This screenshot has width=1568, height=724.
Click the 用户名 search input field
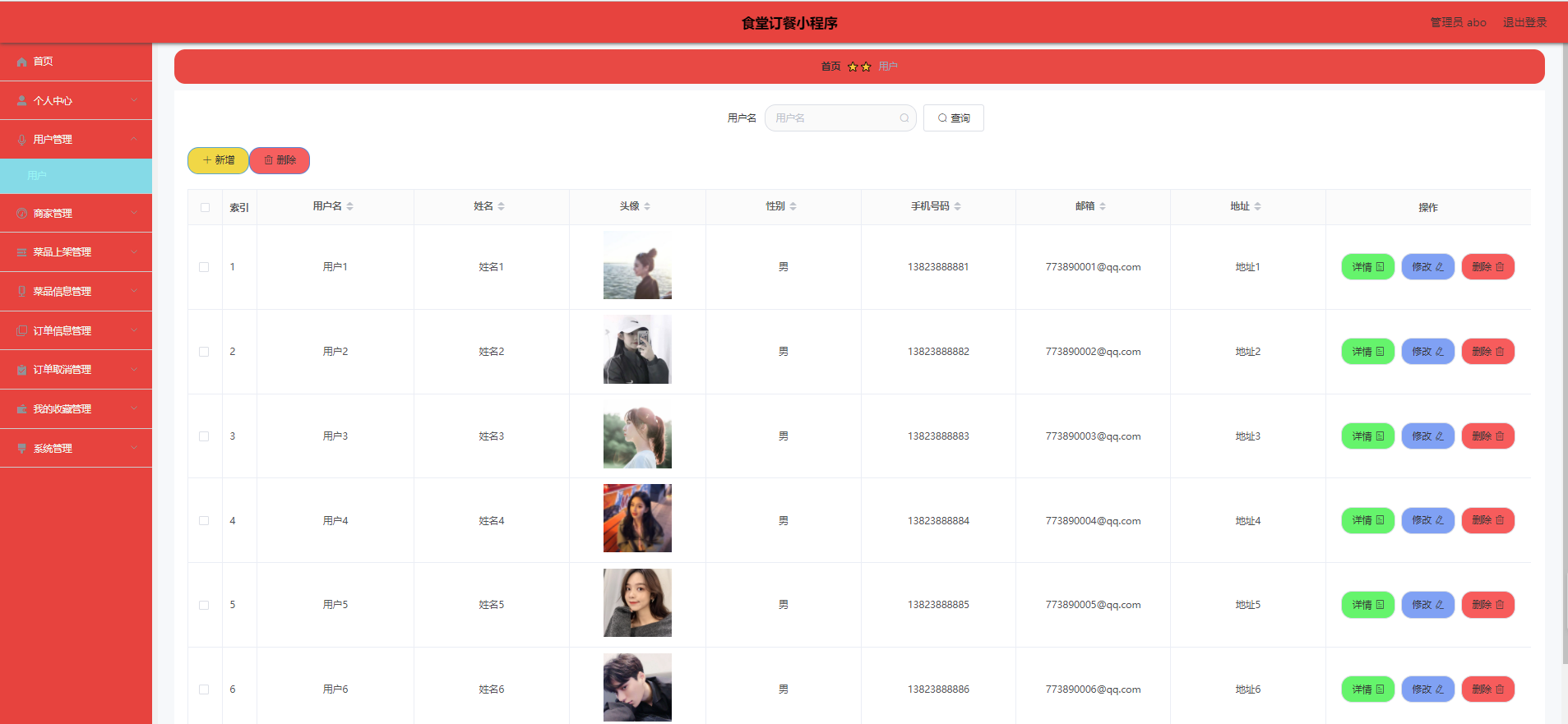(x=840, y=118)
